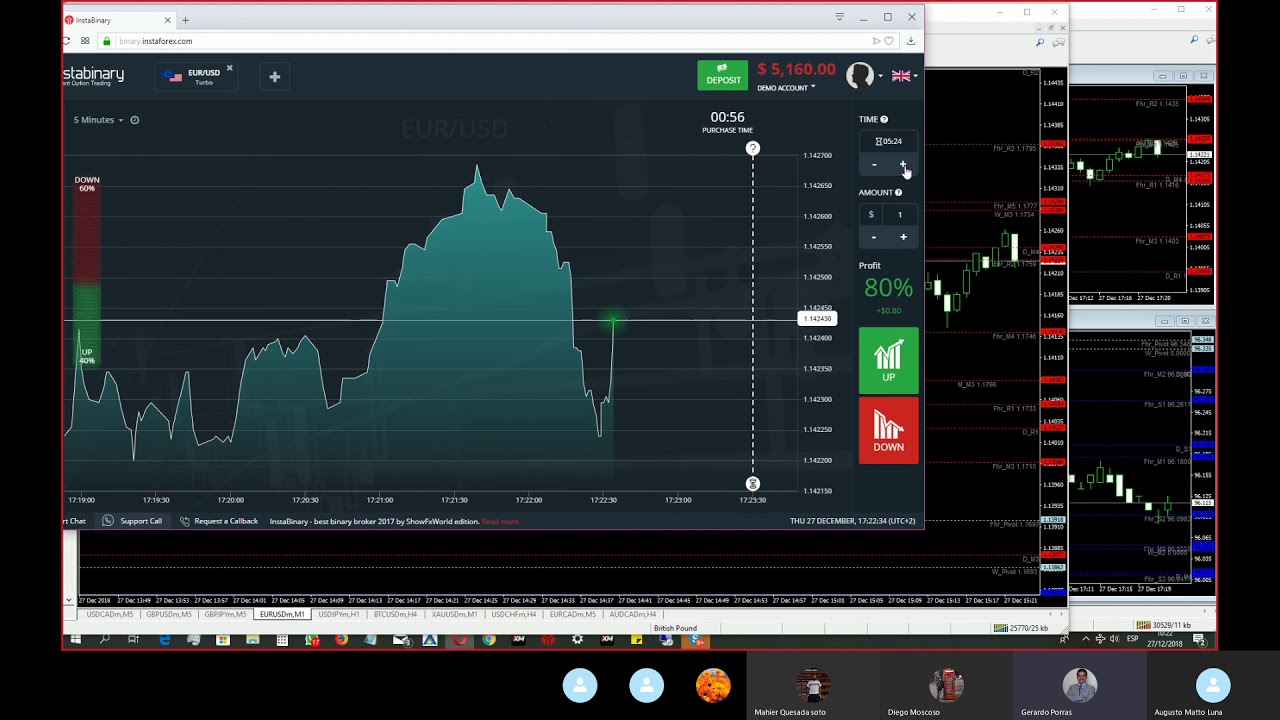
Task: Open a new browser tab
Action: 185,19
